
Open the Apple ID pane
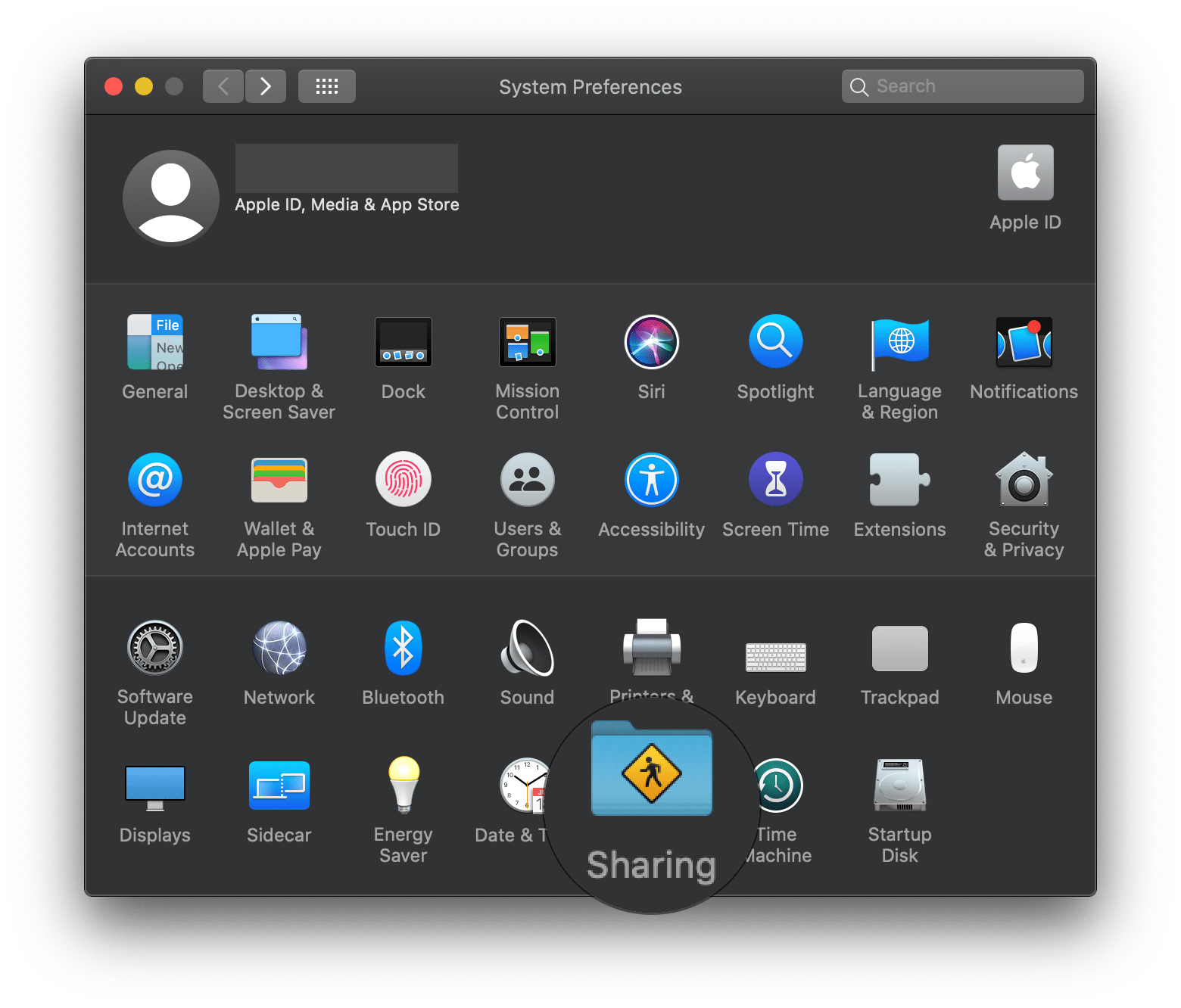click(1024, 172)
